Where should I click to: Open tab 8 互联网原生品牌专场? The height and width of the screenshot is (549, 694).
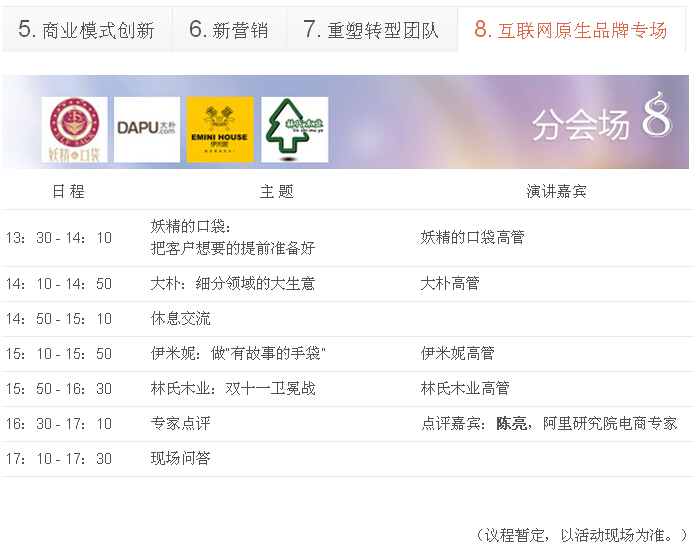pyautogui.click(x=571, y=30)
